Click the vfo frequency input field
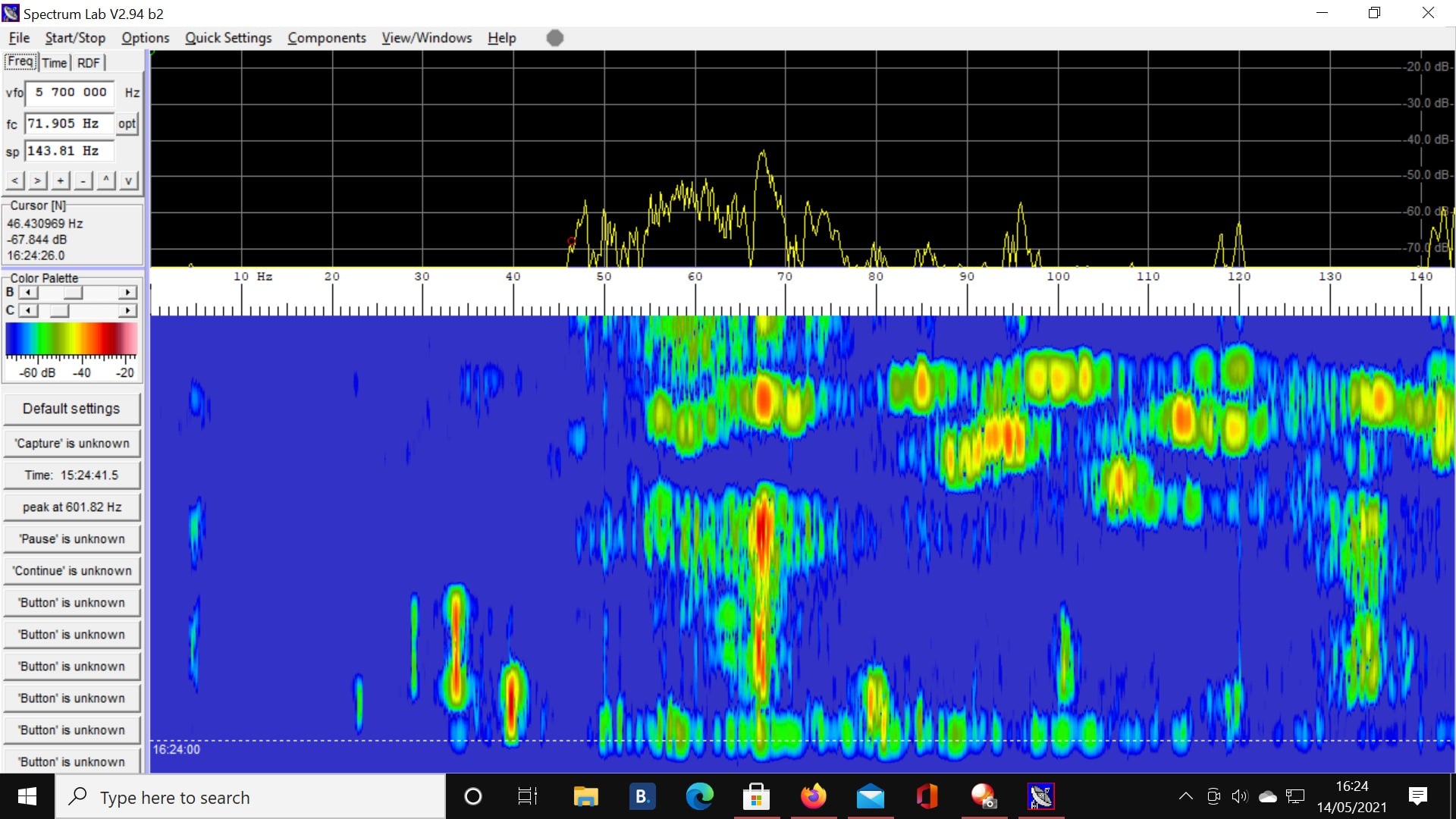This screenshot has height=819, width=1456. (x=70, y=93)
